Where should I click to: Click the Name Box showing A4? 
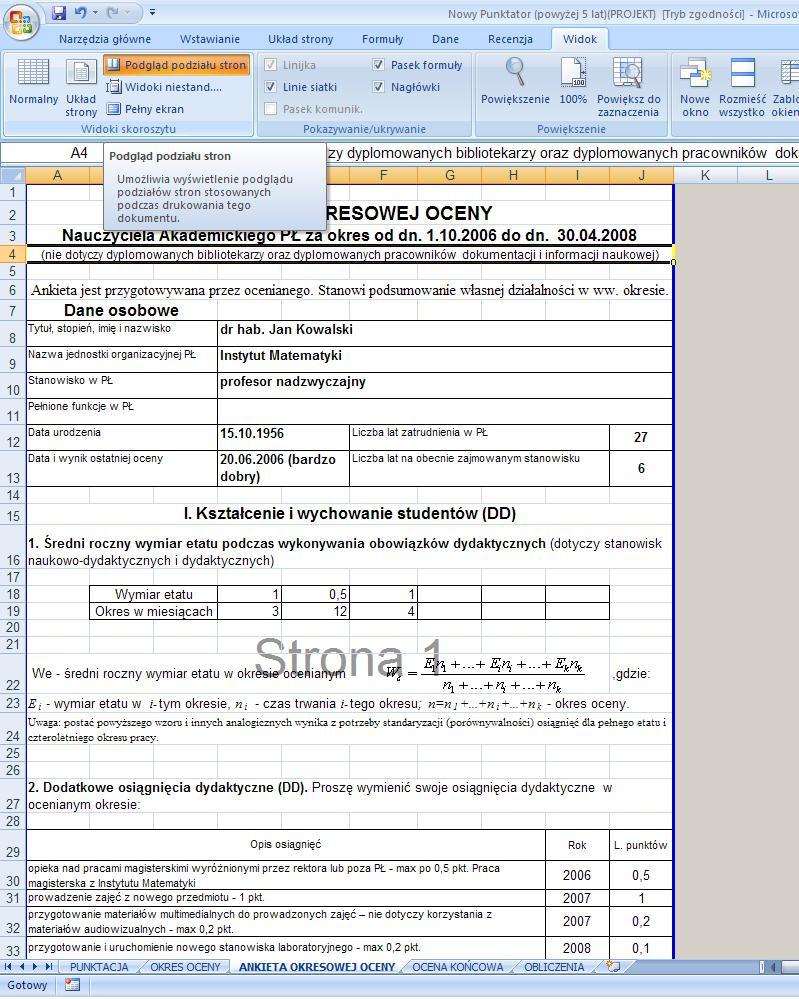tap(52, 153)
